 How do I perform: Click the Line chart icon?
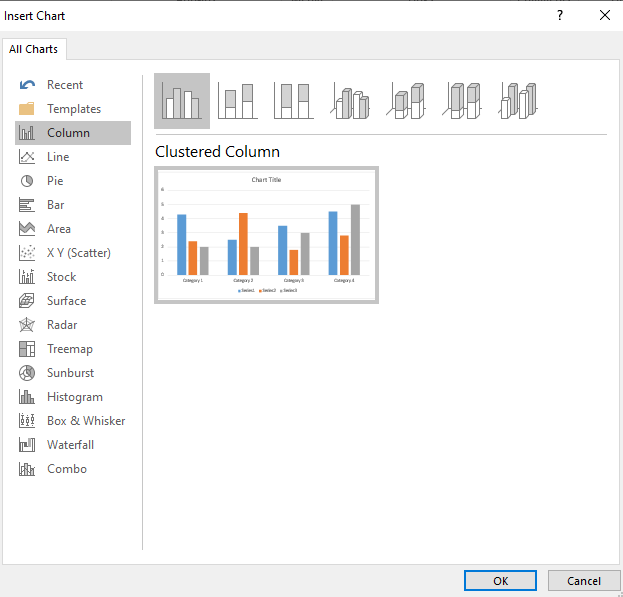tap(27, 157)
